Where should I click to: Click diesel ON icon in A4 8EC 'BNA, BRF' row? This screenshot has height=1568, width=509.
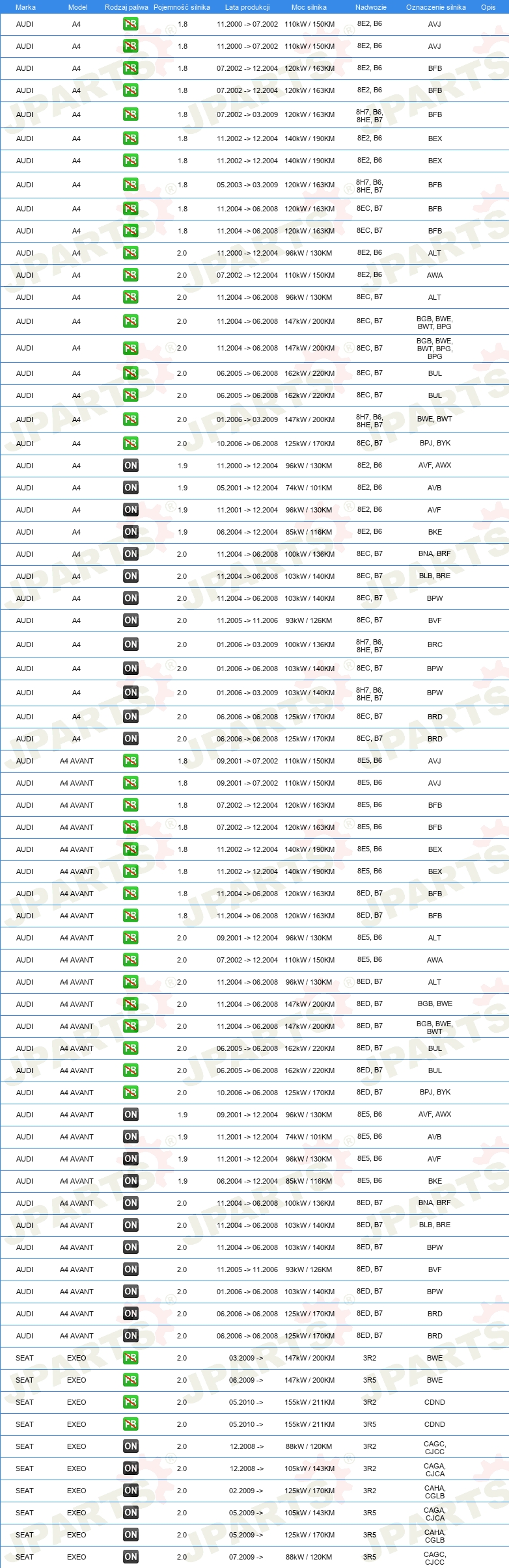click(131, 554)
